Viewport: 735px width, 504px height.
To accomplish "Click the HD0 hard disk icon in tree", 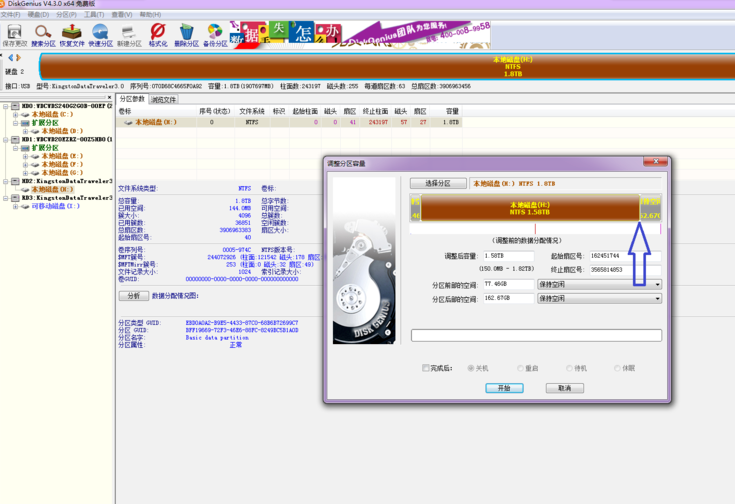I will (15, 106).
